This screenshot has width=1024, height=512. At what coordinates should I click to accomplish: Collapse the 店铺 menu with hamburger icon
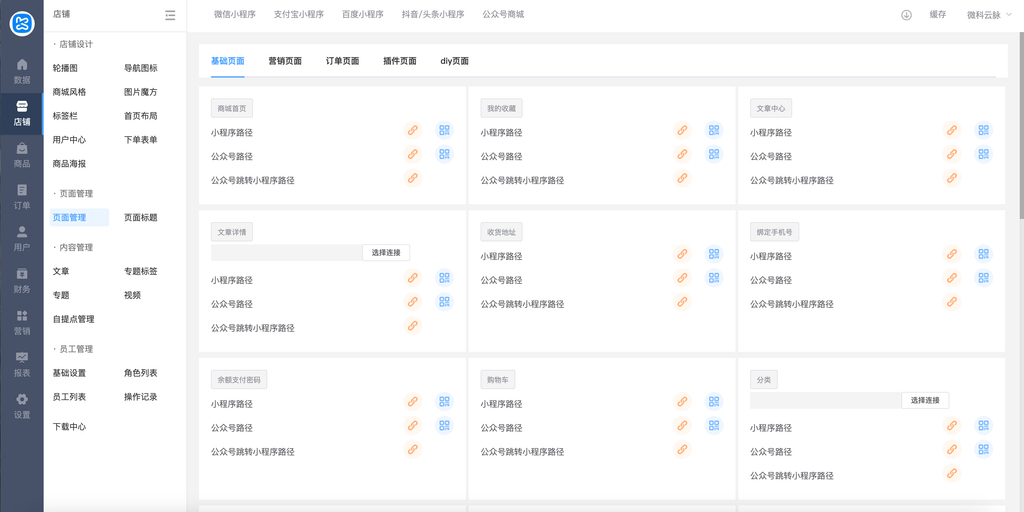[x=170, y=15]
